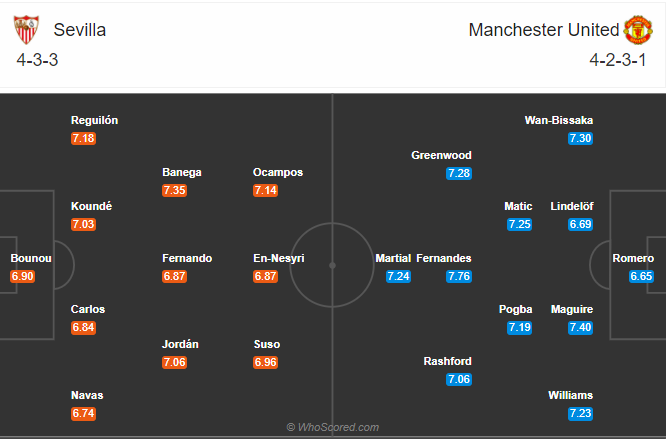Viewport: 666px width, 439px height.
Task: Click Banega's 7.35 rating badge
Action: [x=174, y=190]
